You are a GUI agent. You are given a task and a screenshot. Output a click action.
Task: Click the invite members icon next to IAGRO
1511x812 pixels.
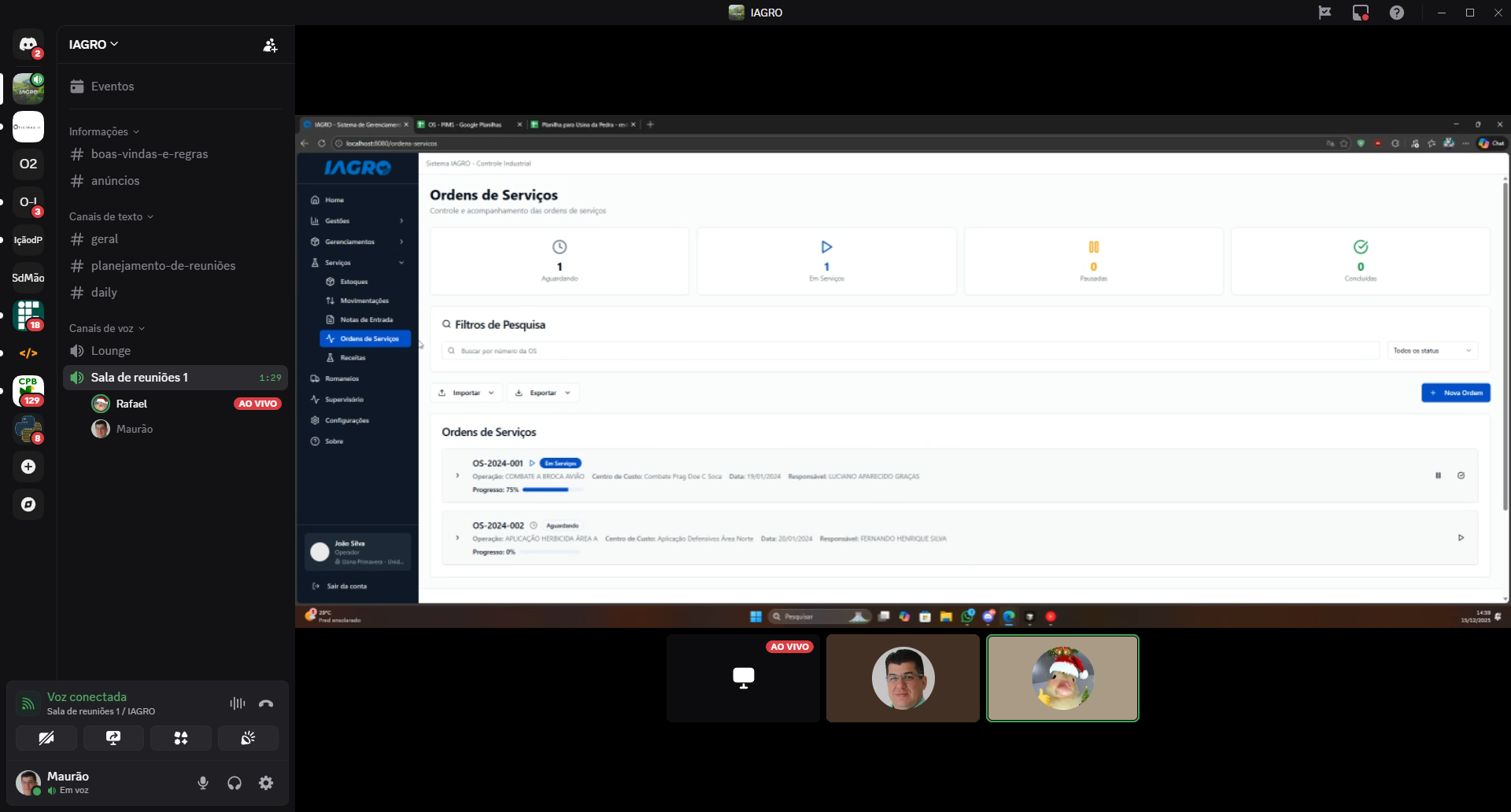[x=270, y=45]
